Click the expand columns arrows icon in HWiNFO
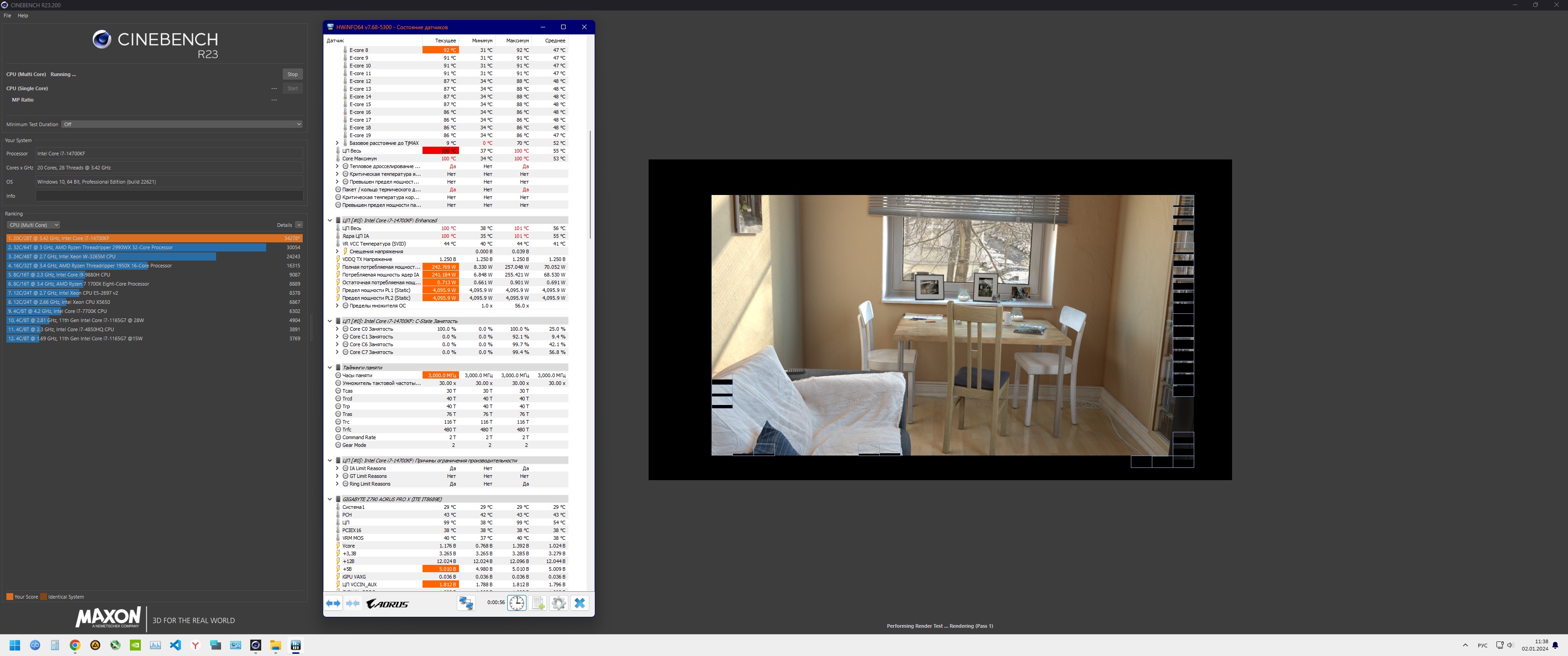 pos(333,603)
